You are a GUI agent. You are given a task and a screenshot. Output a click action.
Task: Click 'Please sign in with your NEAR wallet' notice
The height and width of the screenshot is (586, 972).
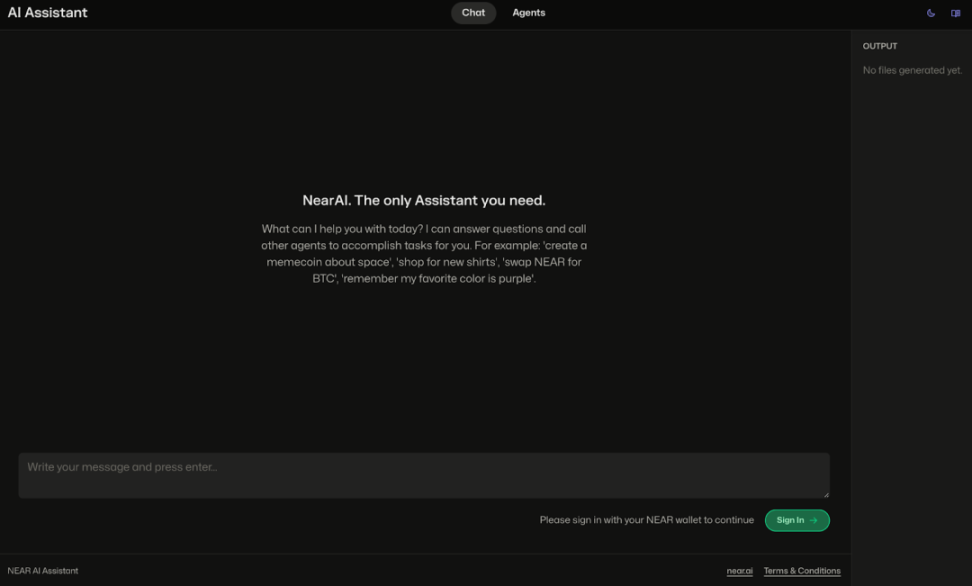pyautogui.click(x=646, y=520)
